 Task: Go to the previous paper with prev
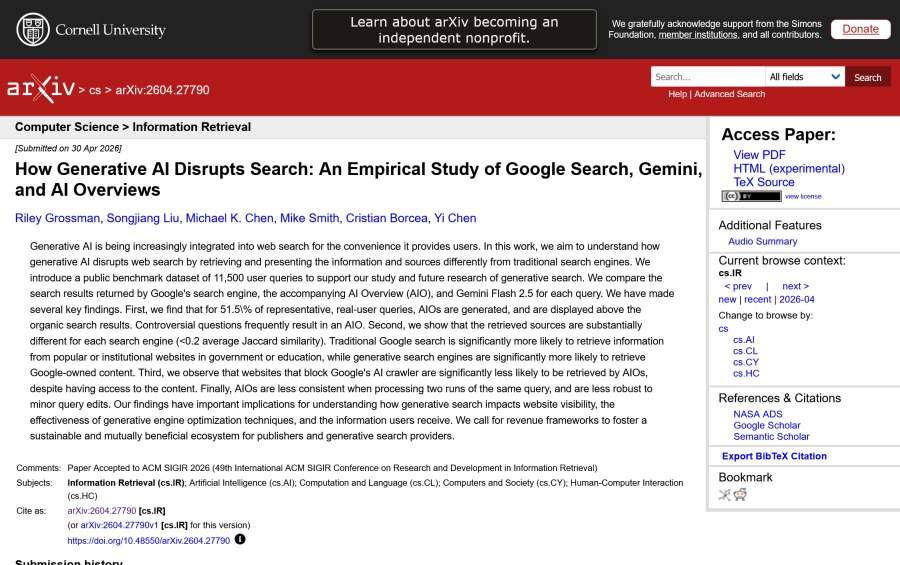tap(738, 286)
